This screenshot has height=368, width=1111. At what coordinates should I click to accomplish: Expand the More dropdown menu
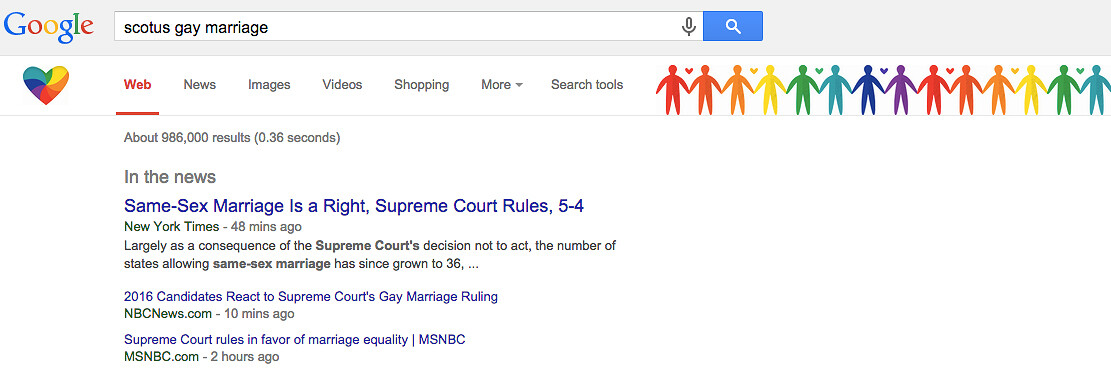[x=502, y=84]
